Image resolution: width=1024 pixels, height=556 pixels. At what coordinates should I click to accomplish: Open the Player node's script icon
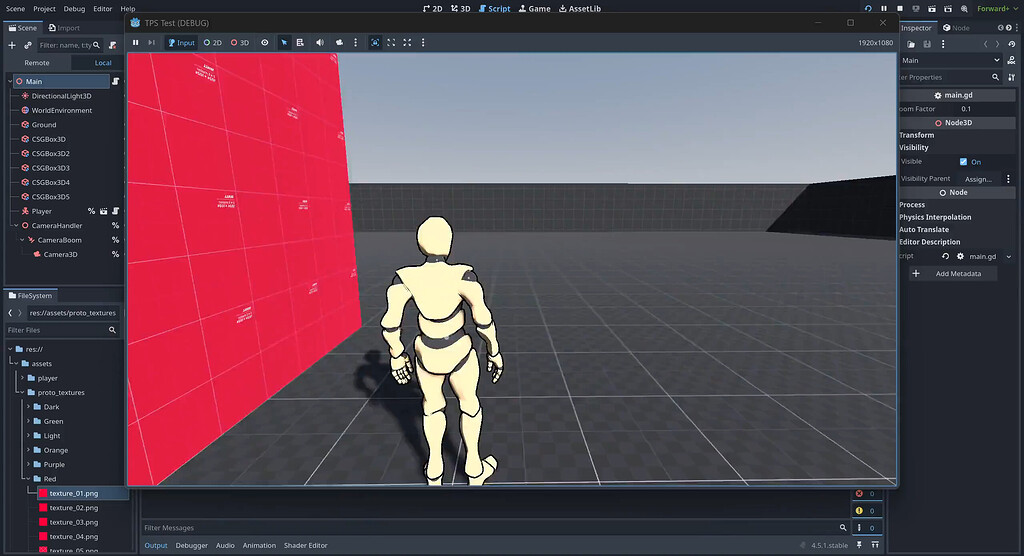(116, 211)
